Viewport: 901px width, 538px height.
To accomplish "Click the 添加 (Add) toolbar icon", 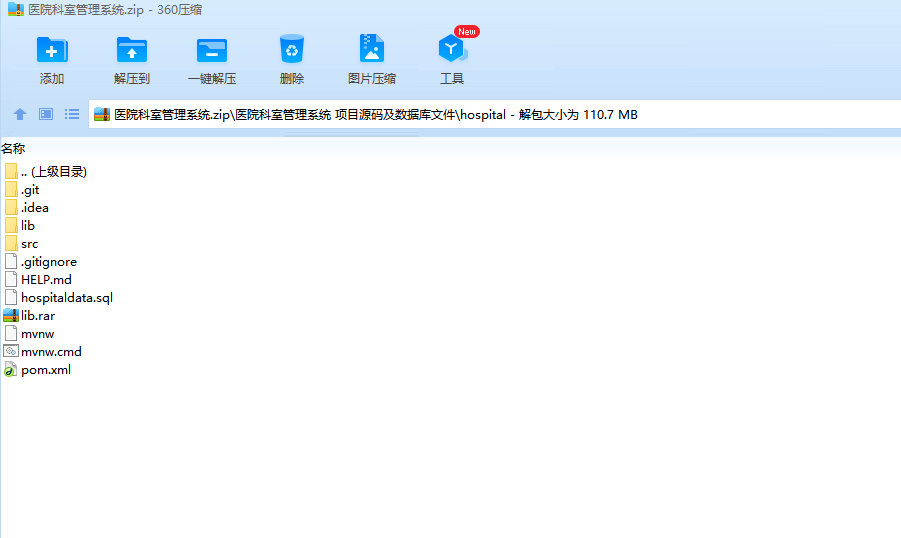I will 52,50.
